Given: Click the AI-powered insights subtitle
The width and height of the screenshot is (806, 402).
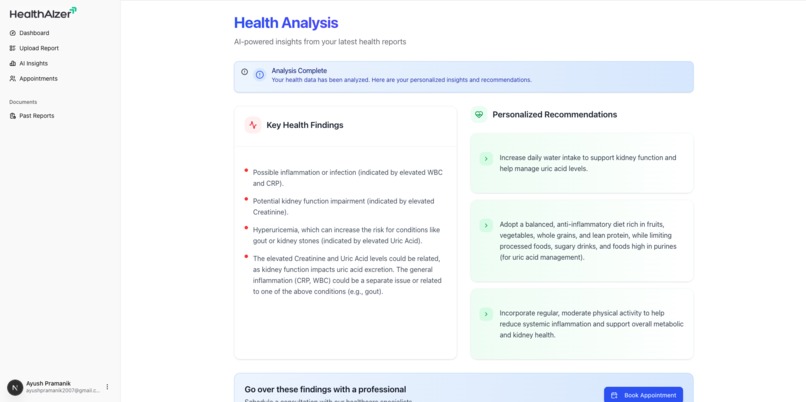Looking at the screenshot, I should tap(320, 42).
